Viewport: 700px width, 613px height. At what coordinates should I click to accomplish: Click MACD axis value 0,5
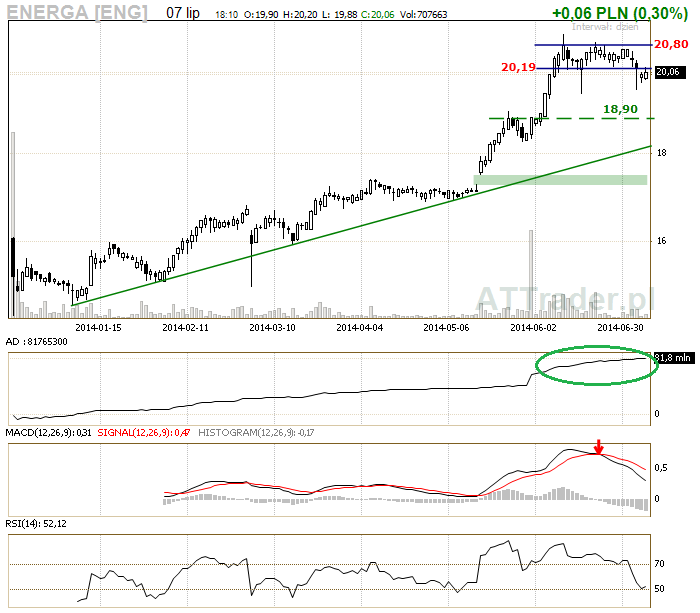[x=661, y=468]
